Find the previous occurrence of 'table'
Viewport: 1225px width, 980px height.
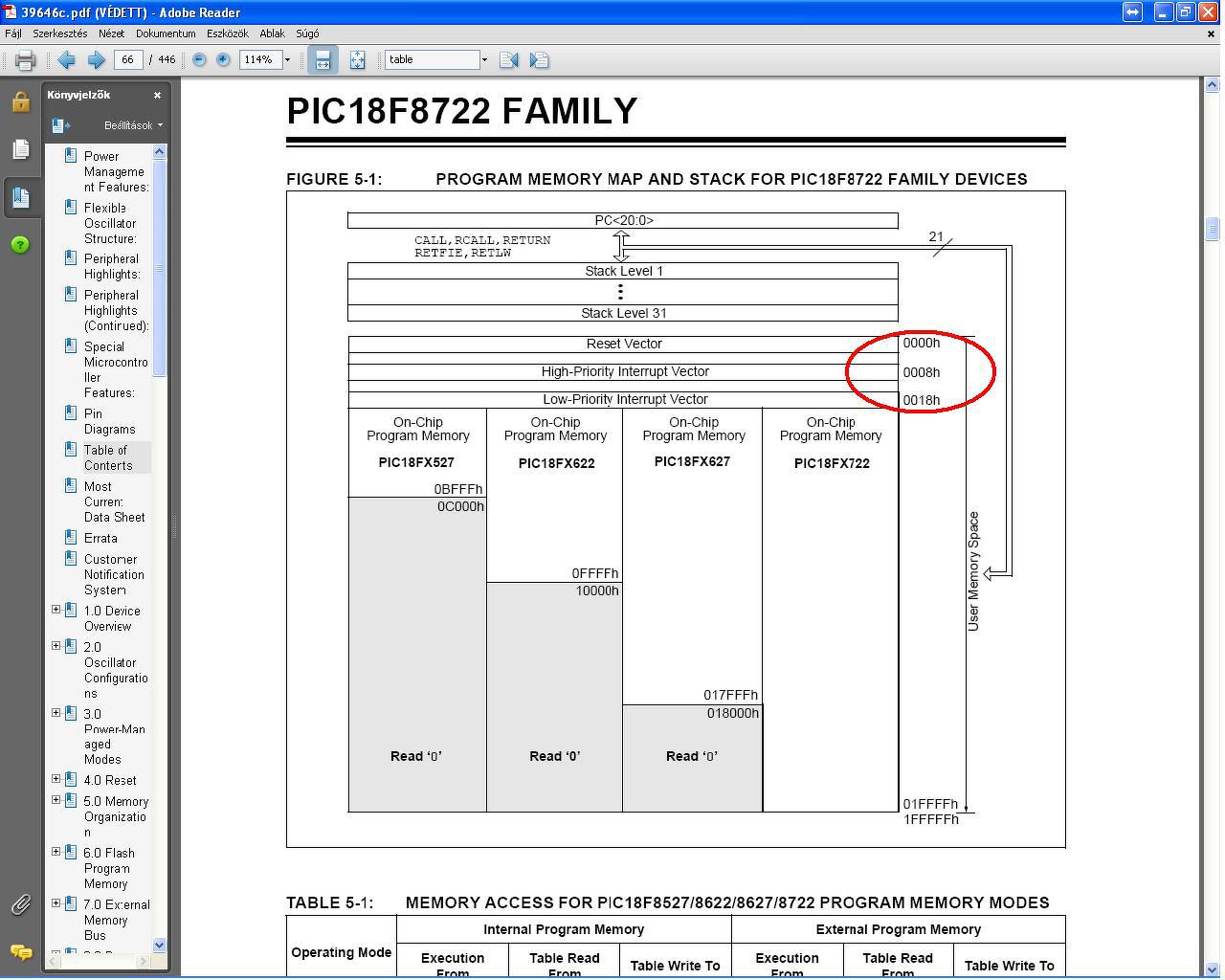click(509, 59)
